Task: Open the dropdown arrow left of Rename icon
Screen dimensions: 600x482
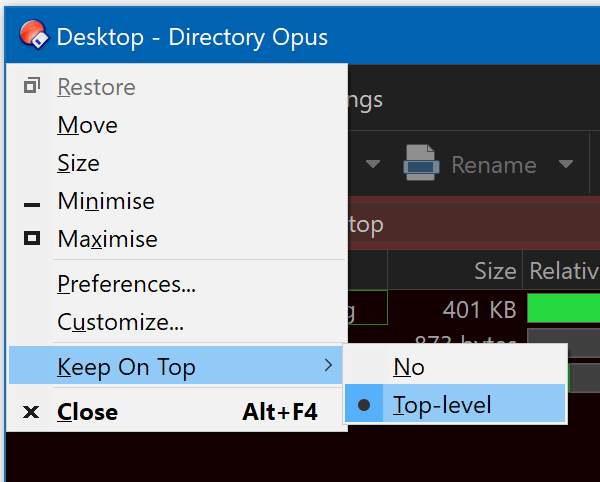Action: [373, 164]
